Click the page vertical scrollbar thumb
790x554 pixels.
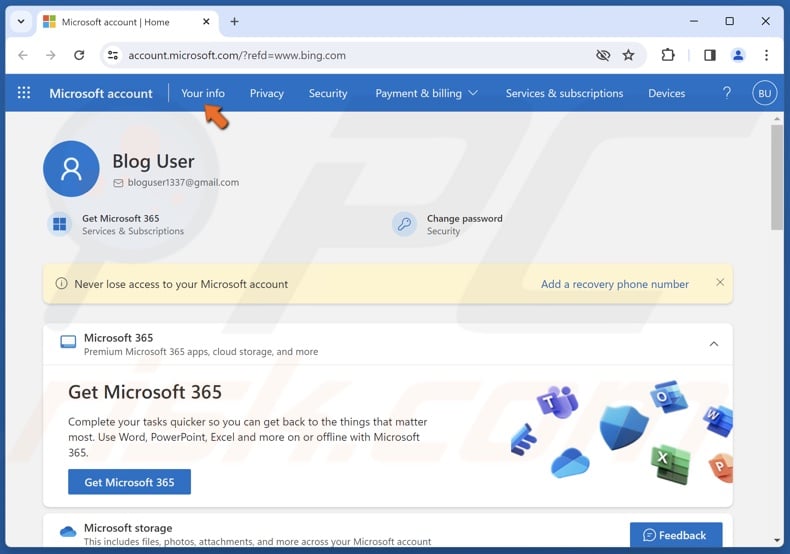[x=776, y=177]
